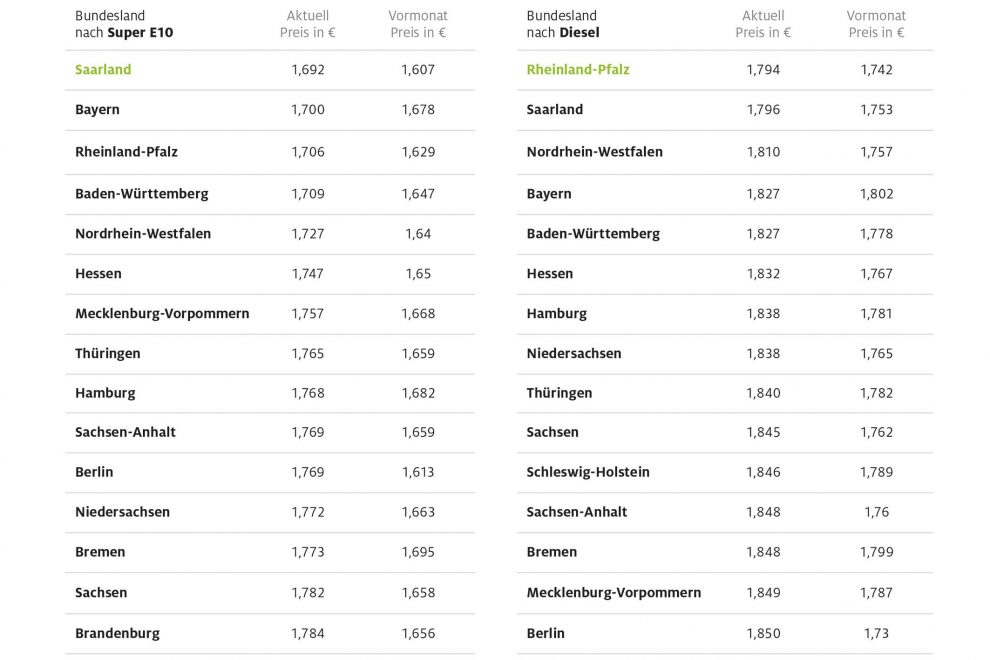Click Nordrhein-Westfalen in the Diesel table
Viewport: 990px width, 660px height.
[594, 152]
